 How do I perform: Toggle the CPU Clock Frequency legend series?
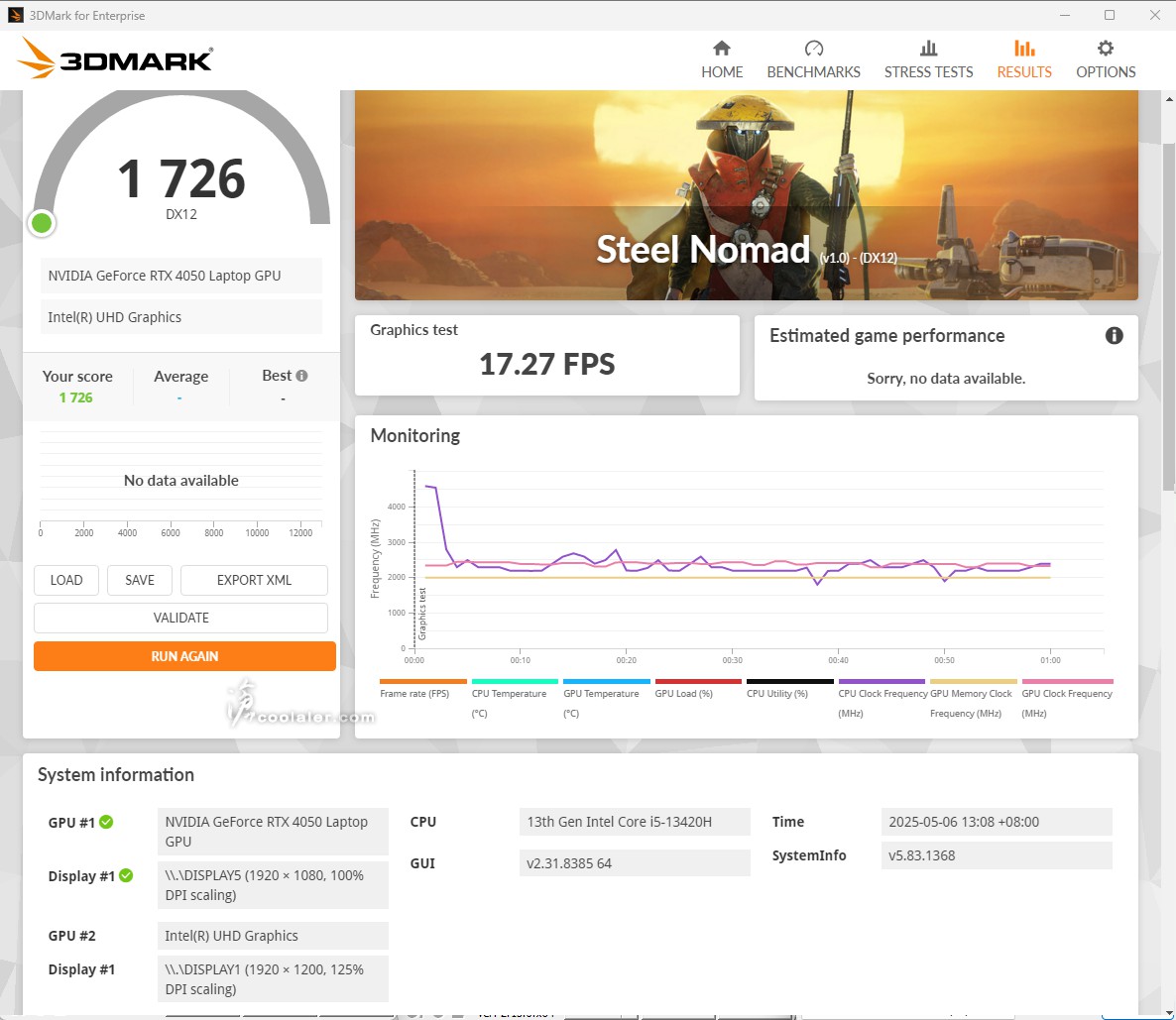(882, 699)
